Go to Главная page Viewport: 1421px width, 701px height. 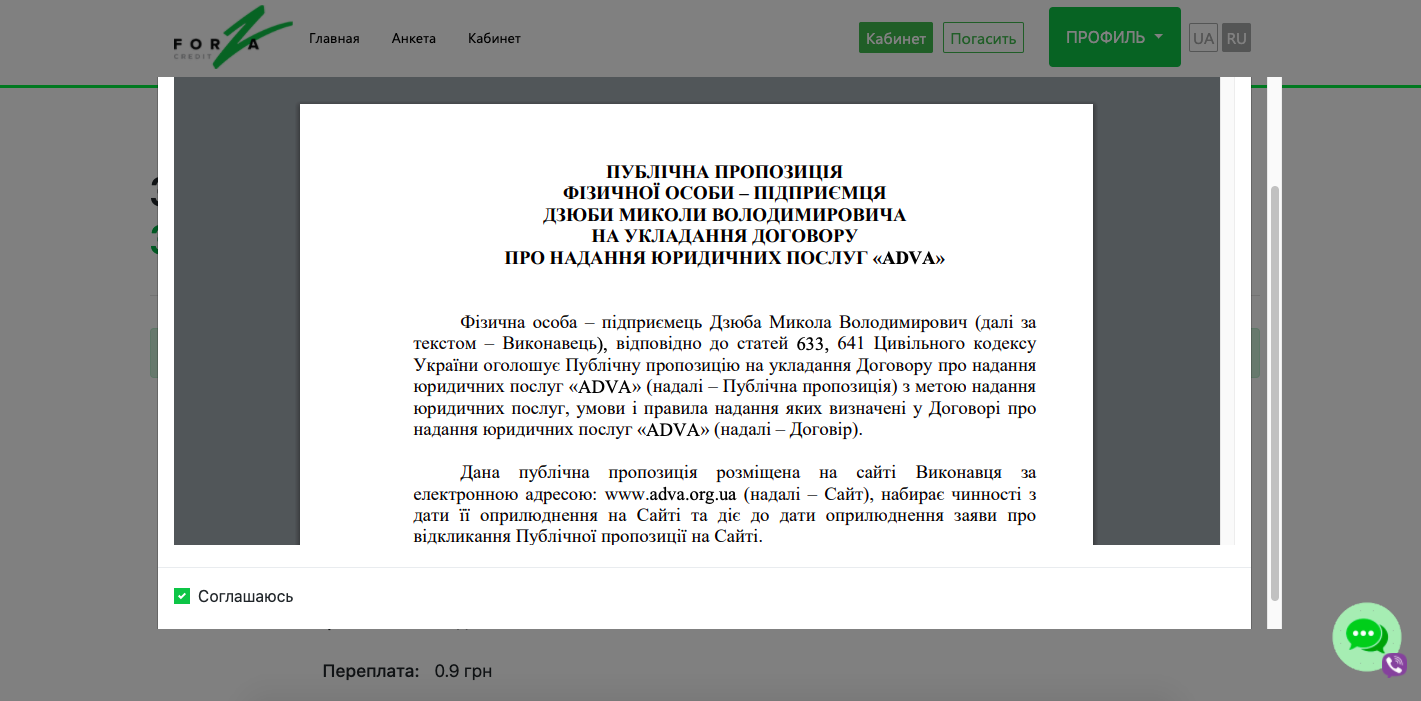point(334,38)
